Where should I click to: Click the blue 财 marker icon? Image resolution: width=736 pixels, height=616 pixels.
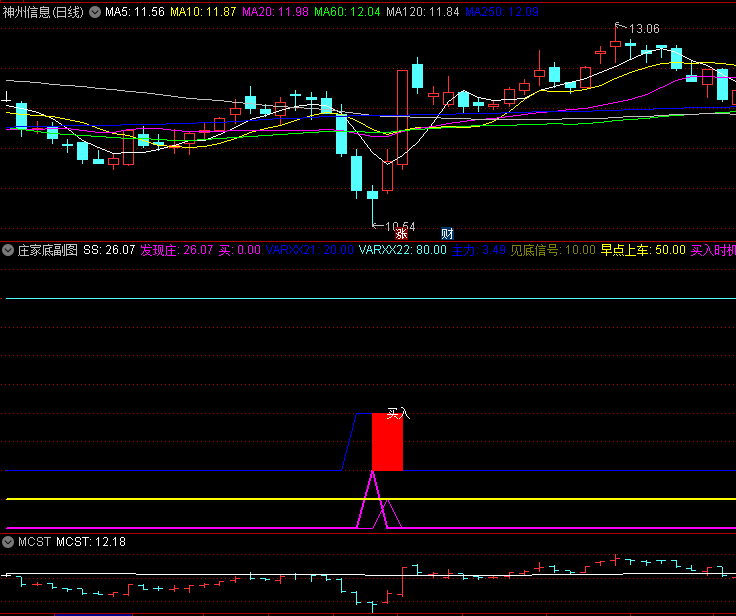tap(447, 233)
